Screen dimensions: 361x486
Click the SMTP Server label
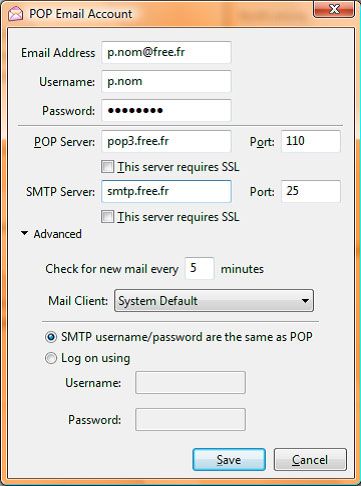pos(60,192)
